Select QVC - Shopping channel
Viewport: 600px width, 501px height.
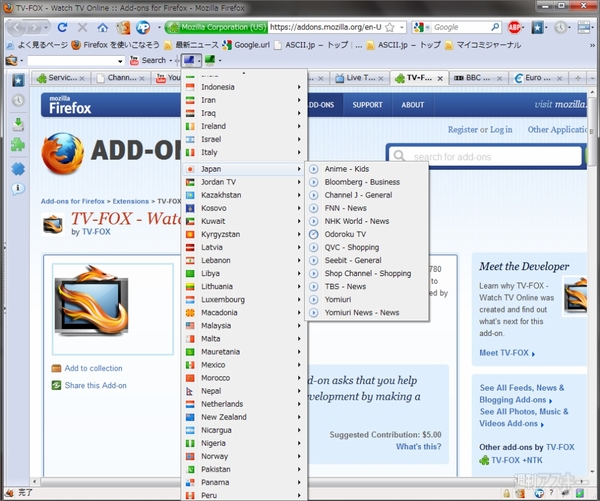367,247
